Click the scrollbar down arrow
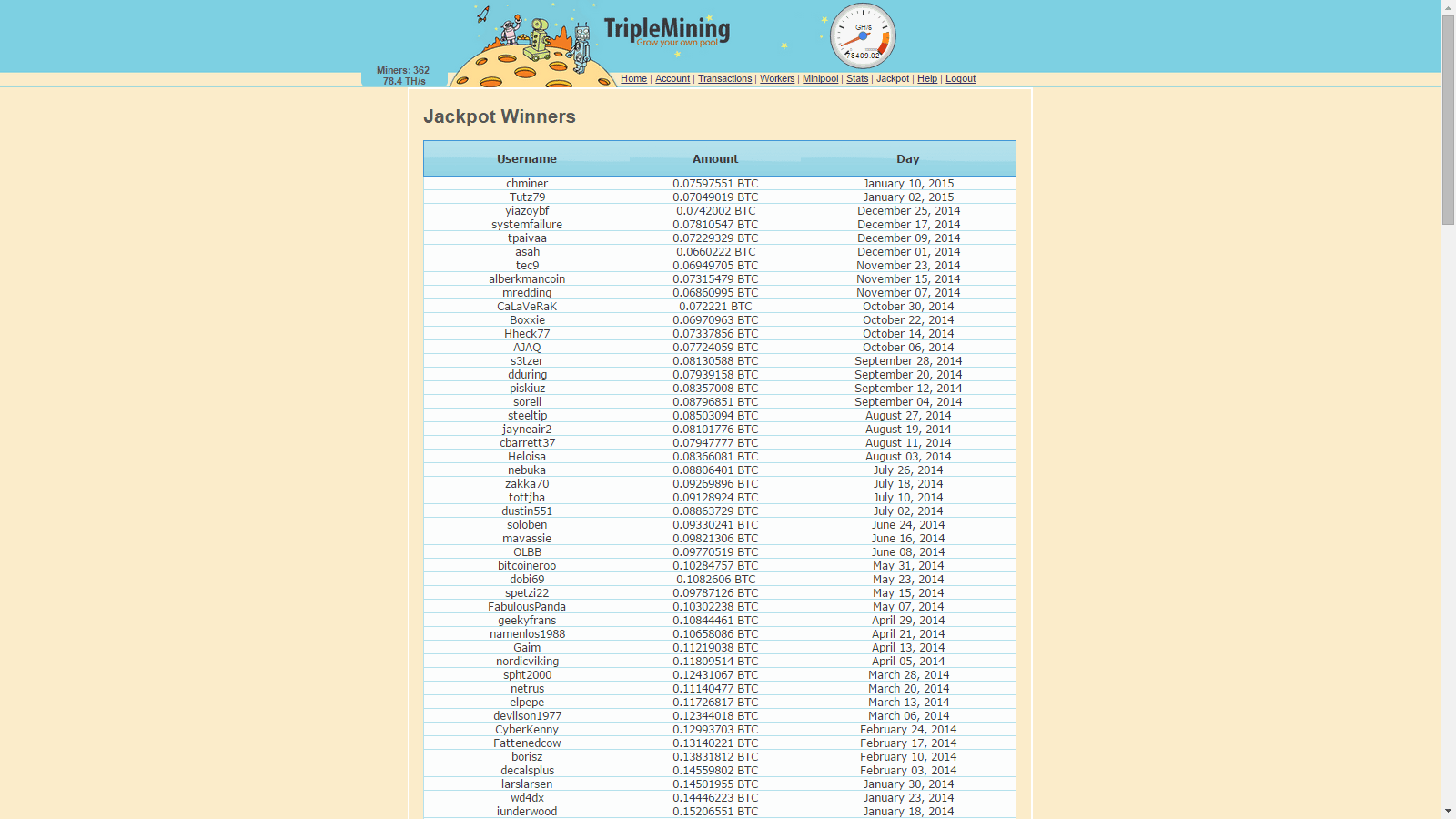1456x819 pixels. tap(1449, 812)
